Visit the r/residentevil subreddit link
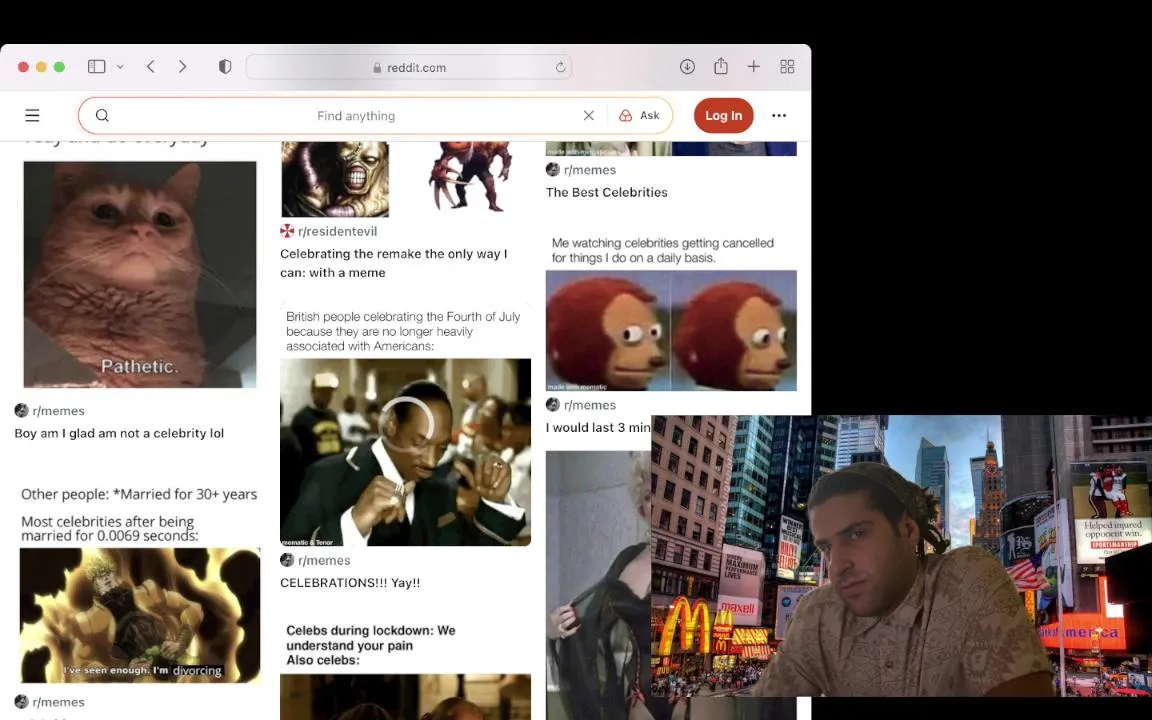Screen dimensions: 1152x720 tap(337, 231)
